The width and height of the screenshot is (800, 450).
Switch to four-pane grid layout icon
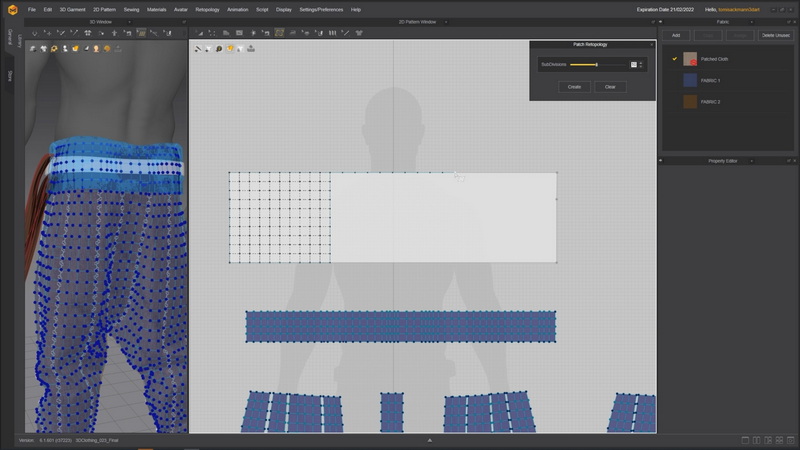(x=779, y=440)
